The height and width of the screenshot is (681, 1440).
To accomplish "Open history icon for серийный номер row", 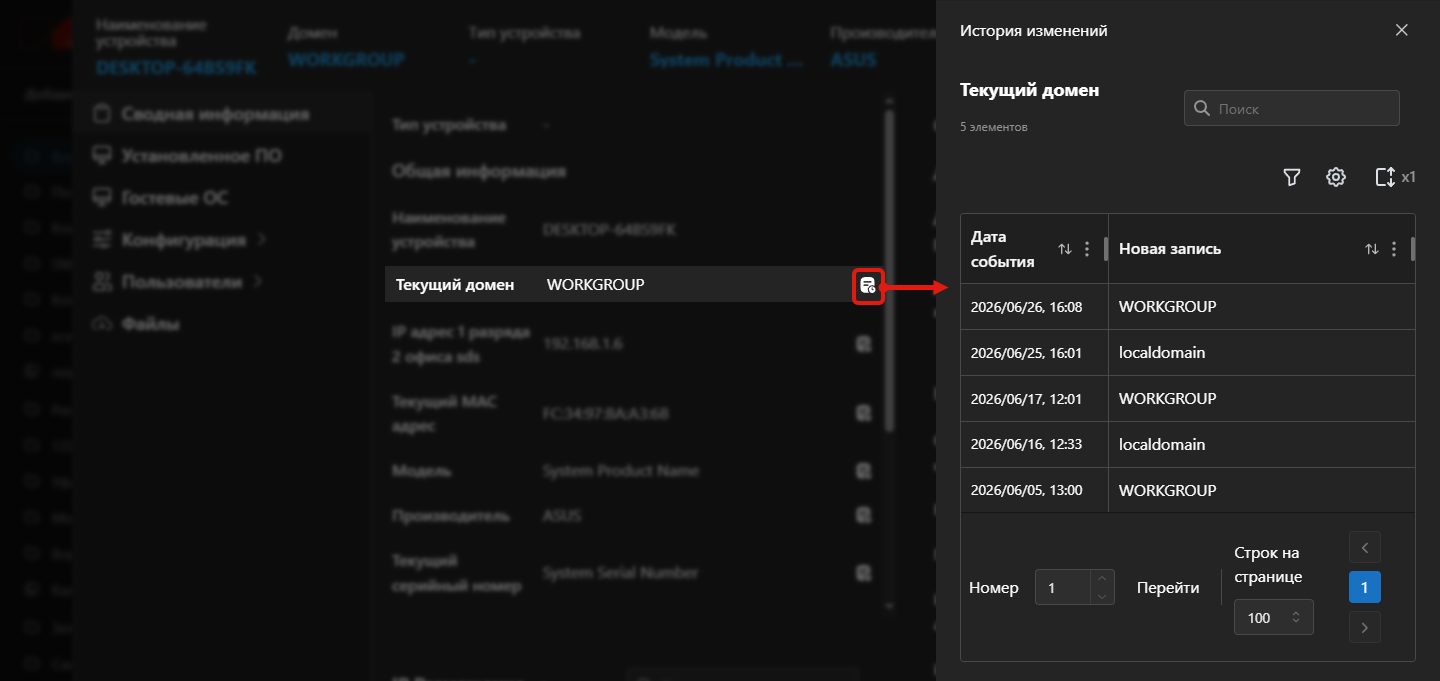I will 863,573.
